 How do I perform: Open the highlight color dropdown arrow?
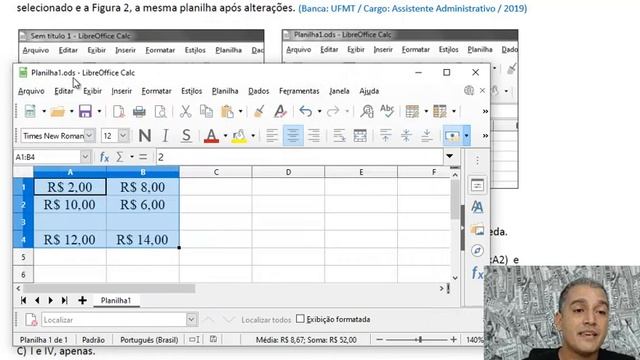253,136
